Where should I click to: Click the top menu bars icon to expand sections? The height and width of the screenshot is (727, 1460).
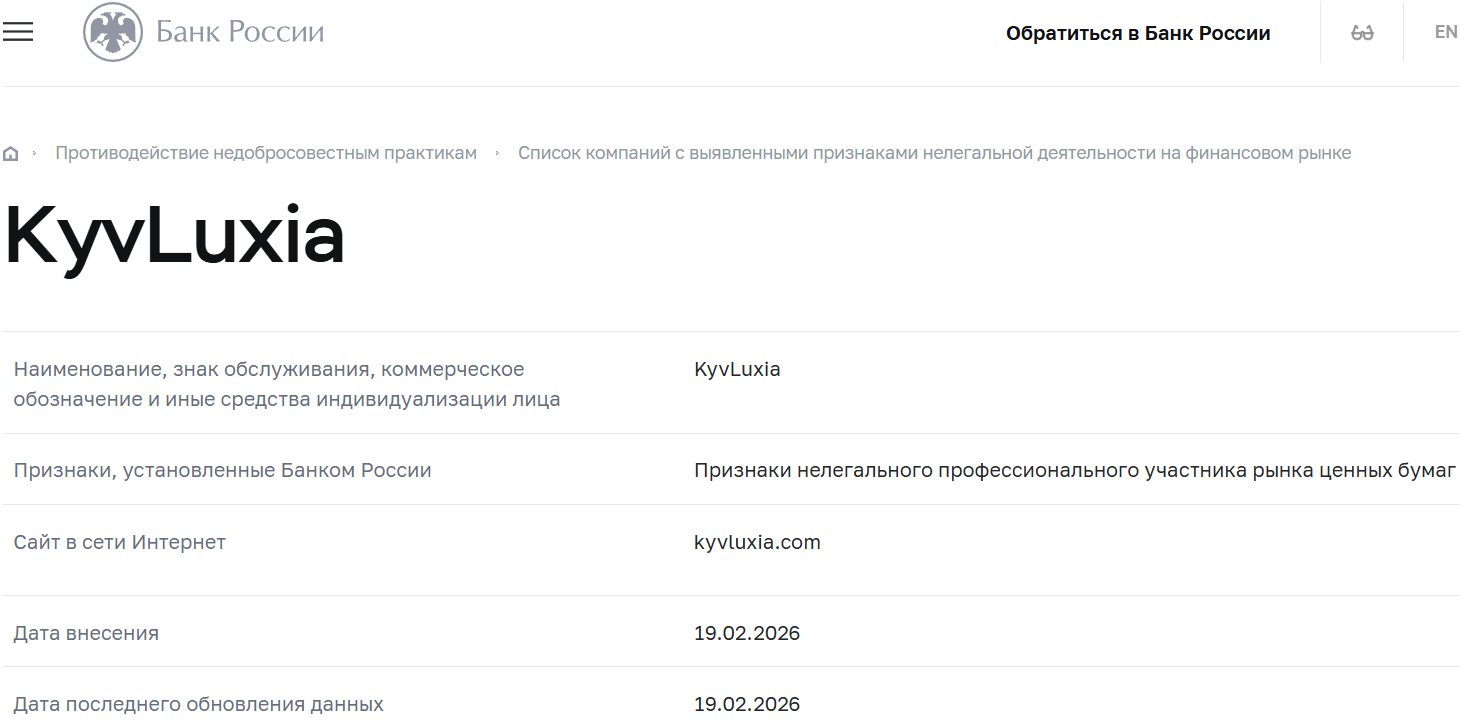pos(17,31)
